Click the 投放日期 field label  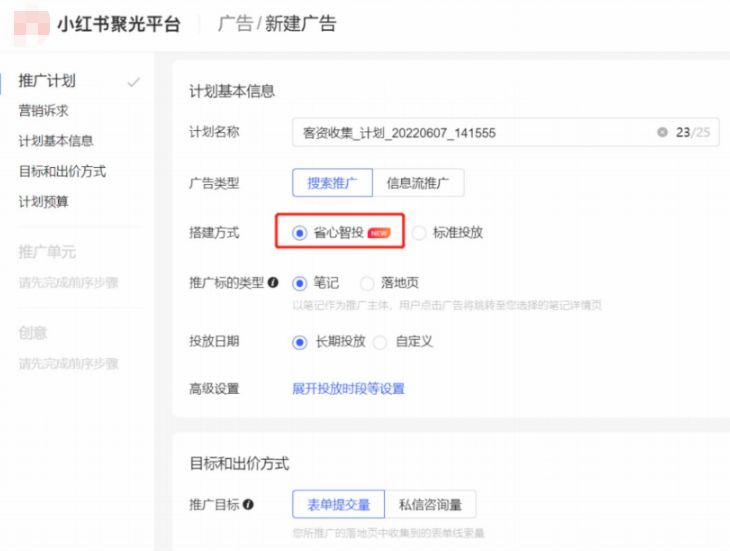tap(214, 342)
